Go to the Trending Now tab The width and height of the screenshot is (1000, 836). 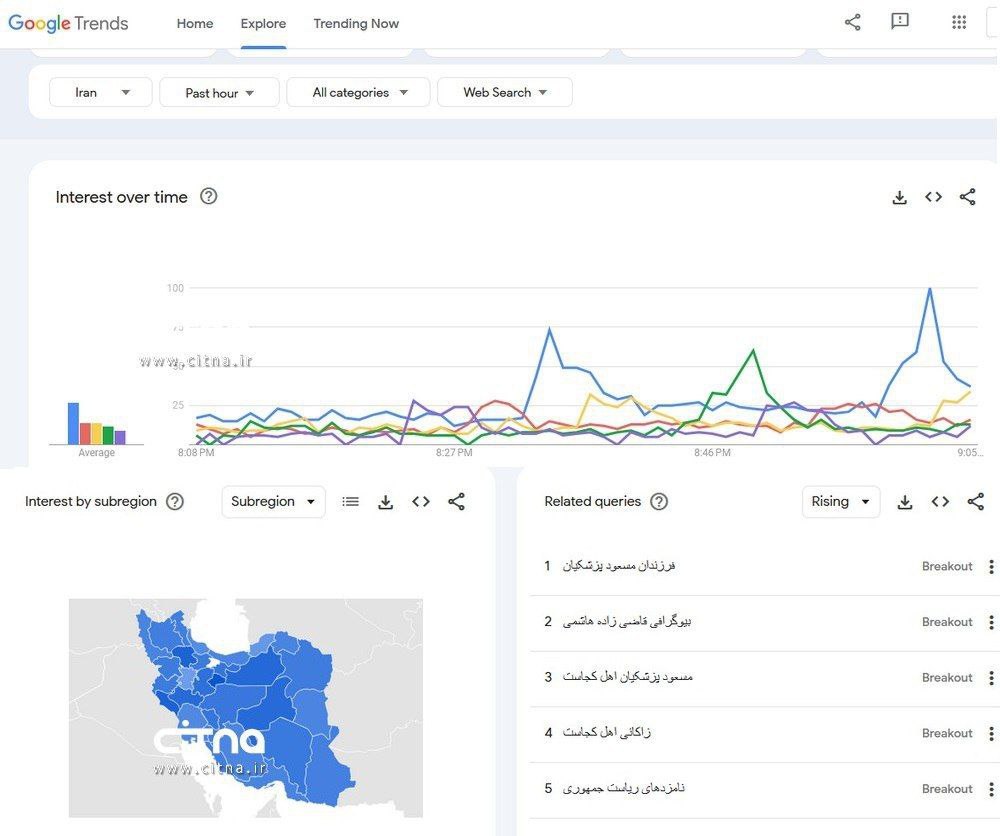pos(356,23)
